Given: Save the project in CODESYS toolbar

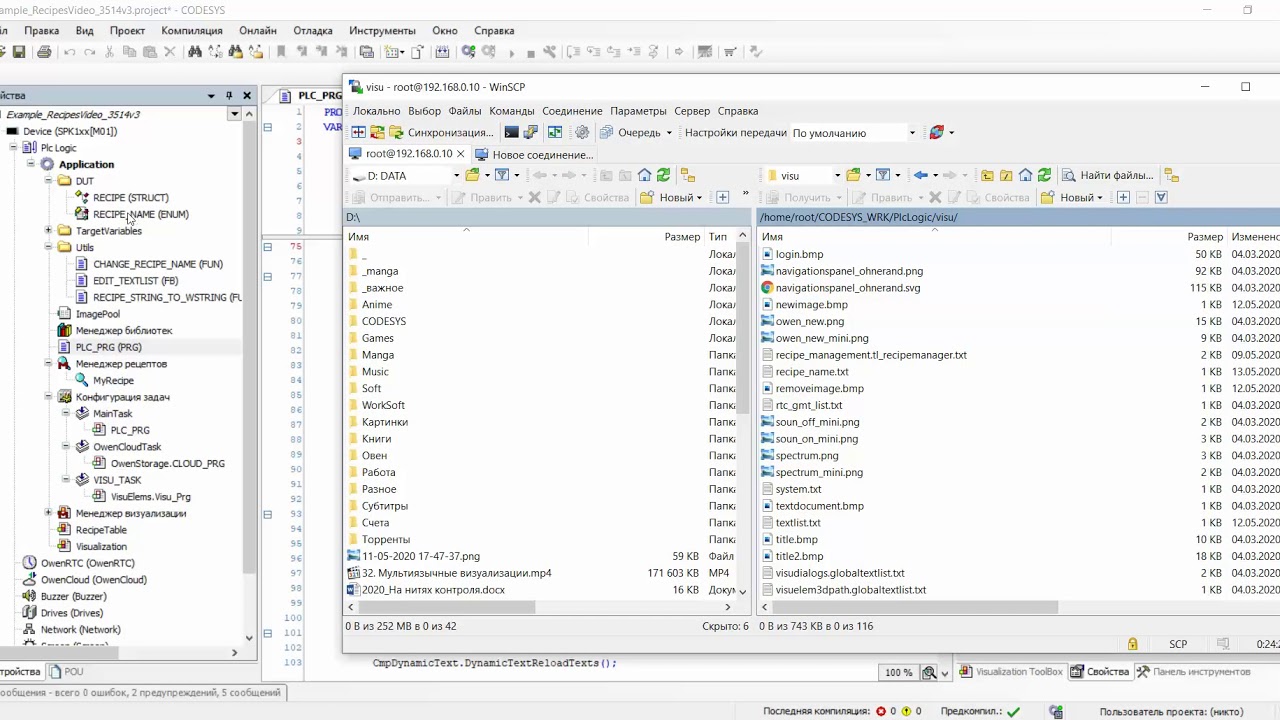Looking at the screenshot, I should point(18,52).
